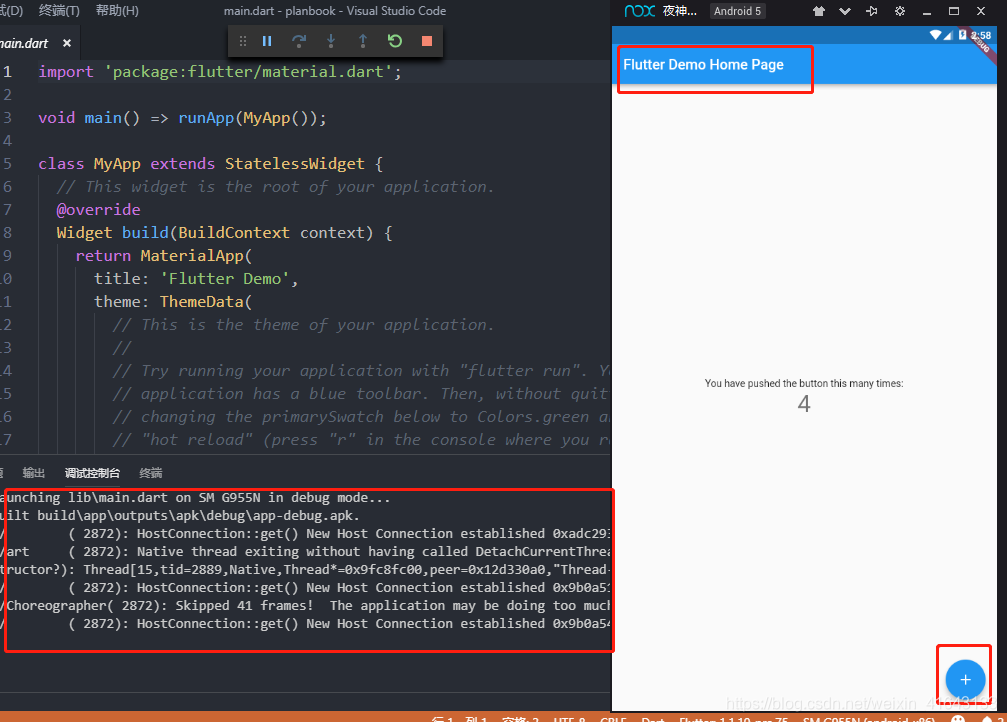Tap the floating plus button in Flutter app
Screen dimensions: 1007x722
click(x=965, y=680)
